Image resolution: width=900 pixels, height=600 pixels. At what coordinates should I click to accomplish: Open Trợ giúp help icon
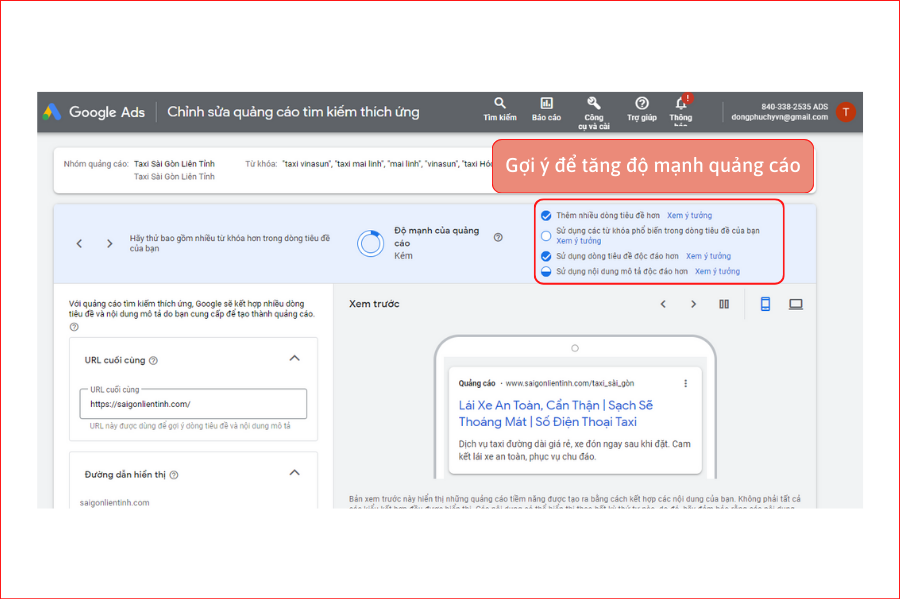(x=641, y=109)
